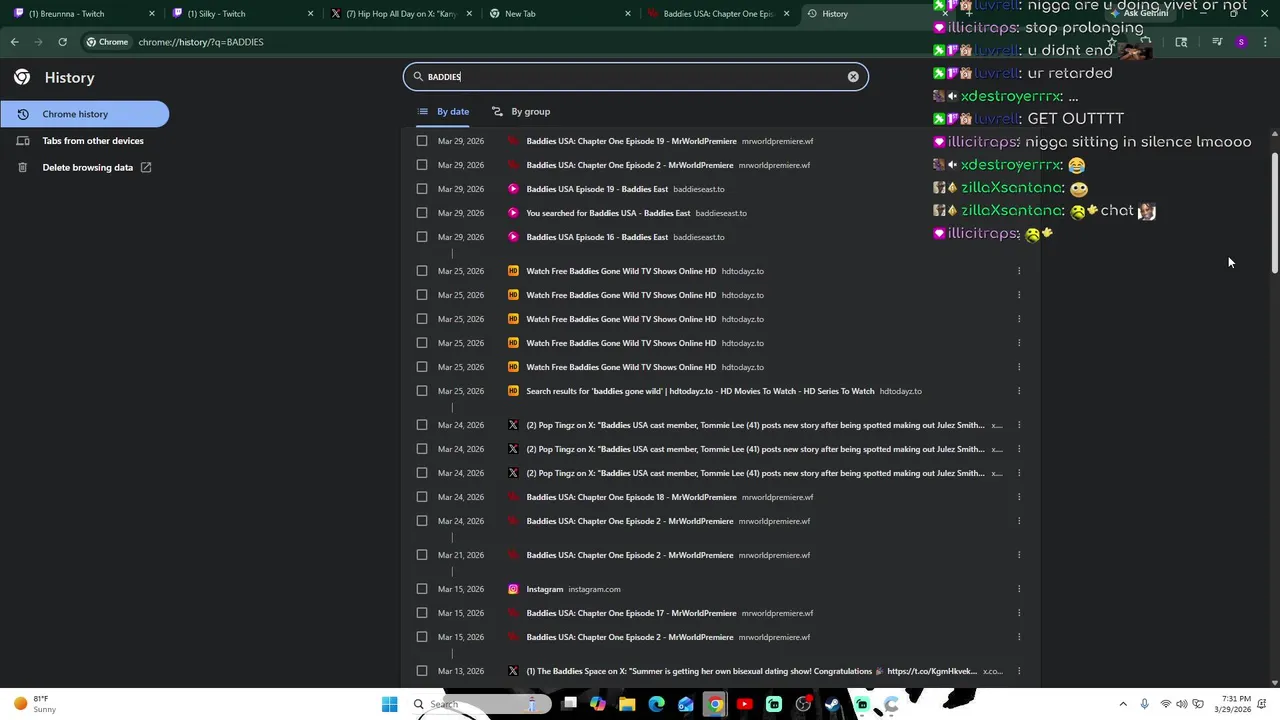Open Delete browsing data link

[88, 167]
